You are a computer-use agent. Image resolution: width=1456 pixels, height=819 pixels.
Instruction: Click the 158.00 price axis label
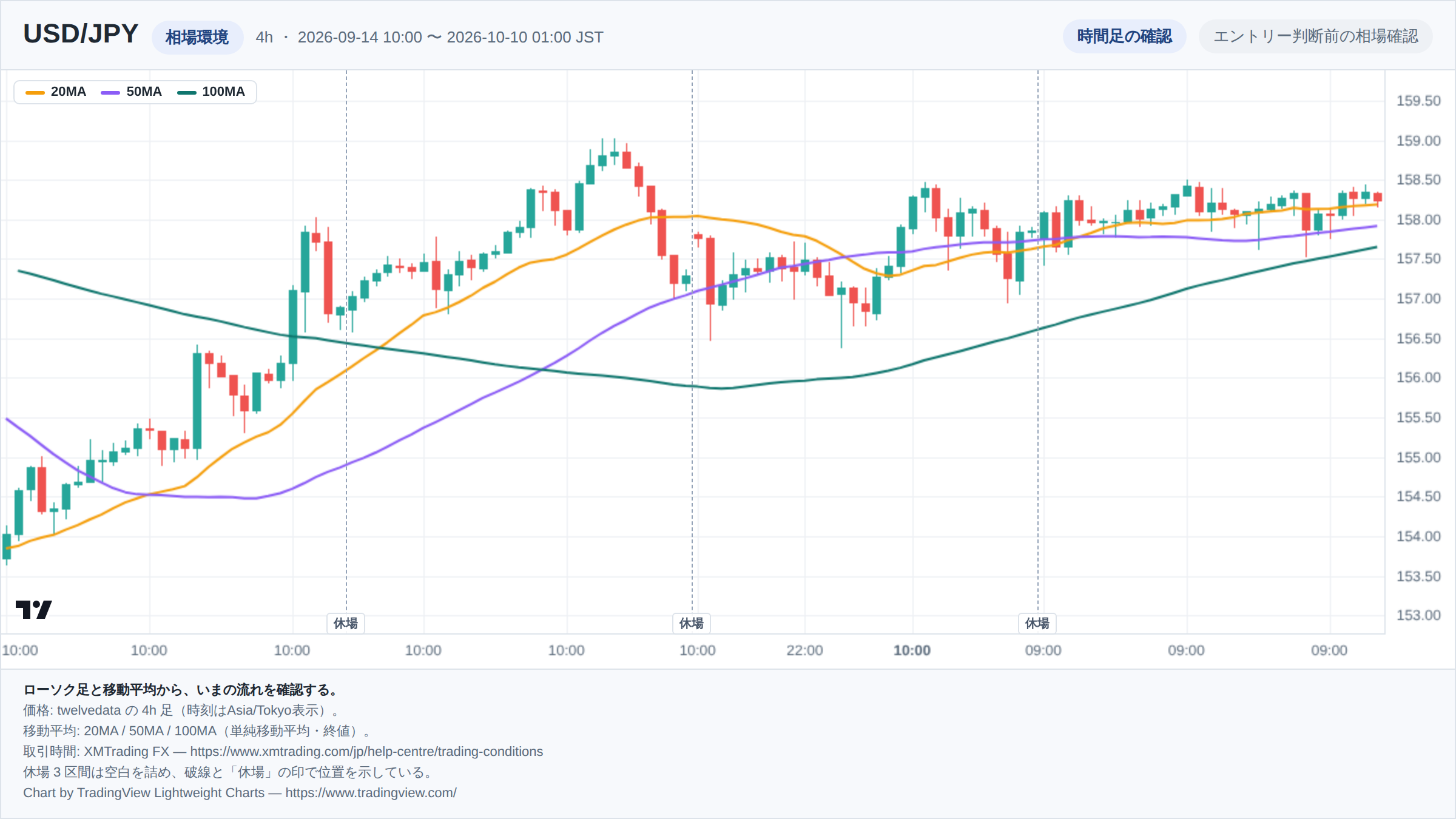[x=1418, y=220]
